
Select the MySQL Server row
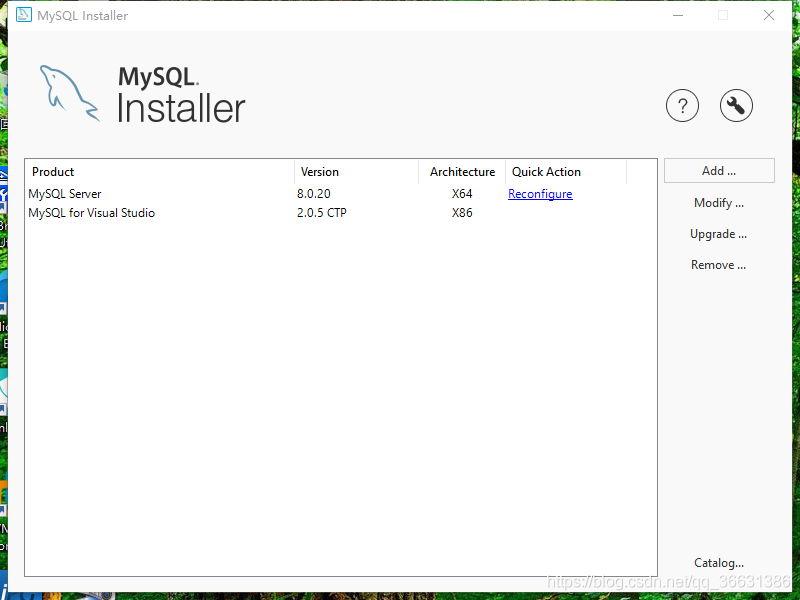pyautogui.click(x=341, y=194)
